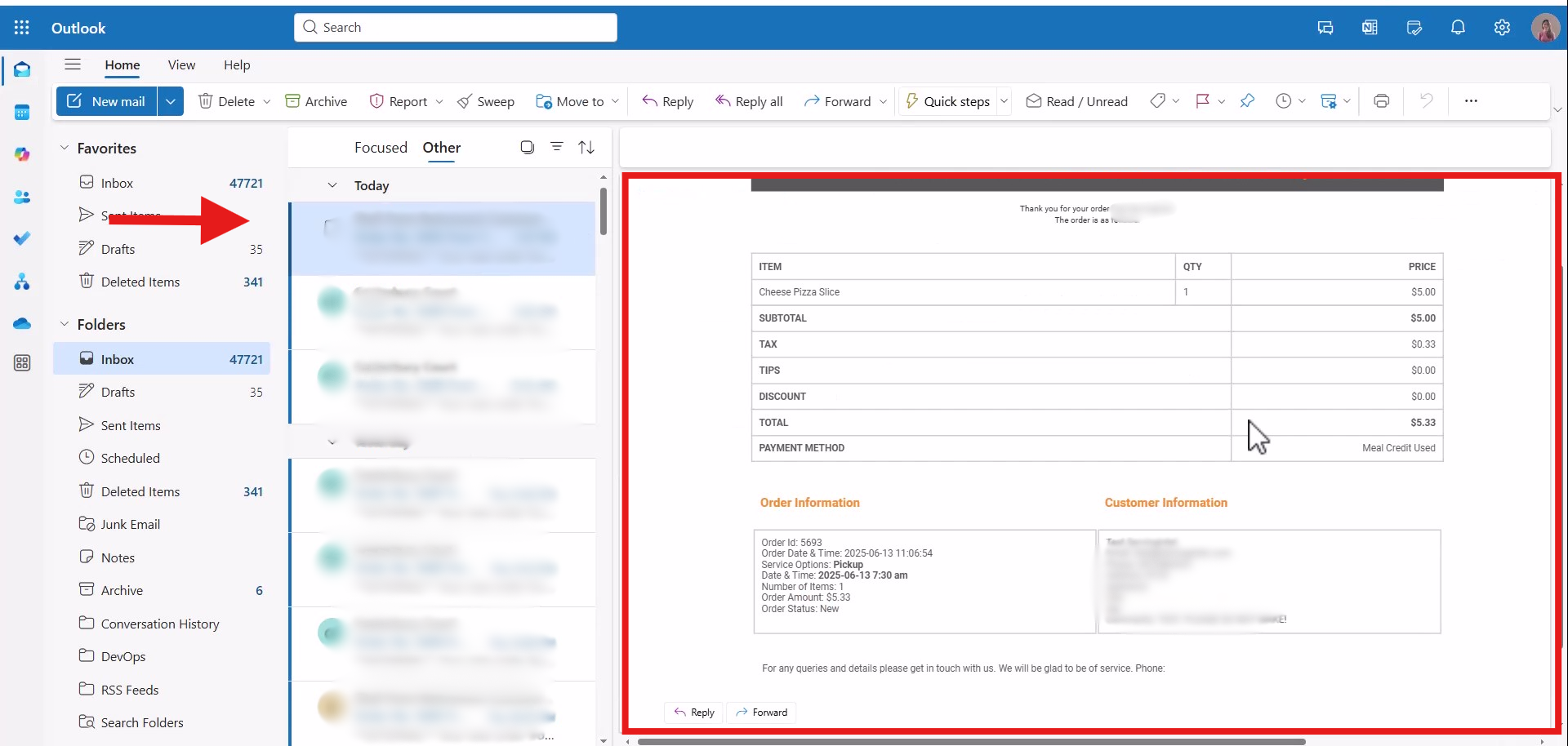
Task: Flag the selected message
Action: 1202,101
